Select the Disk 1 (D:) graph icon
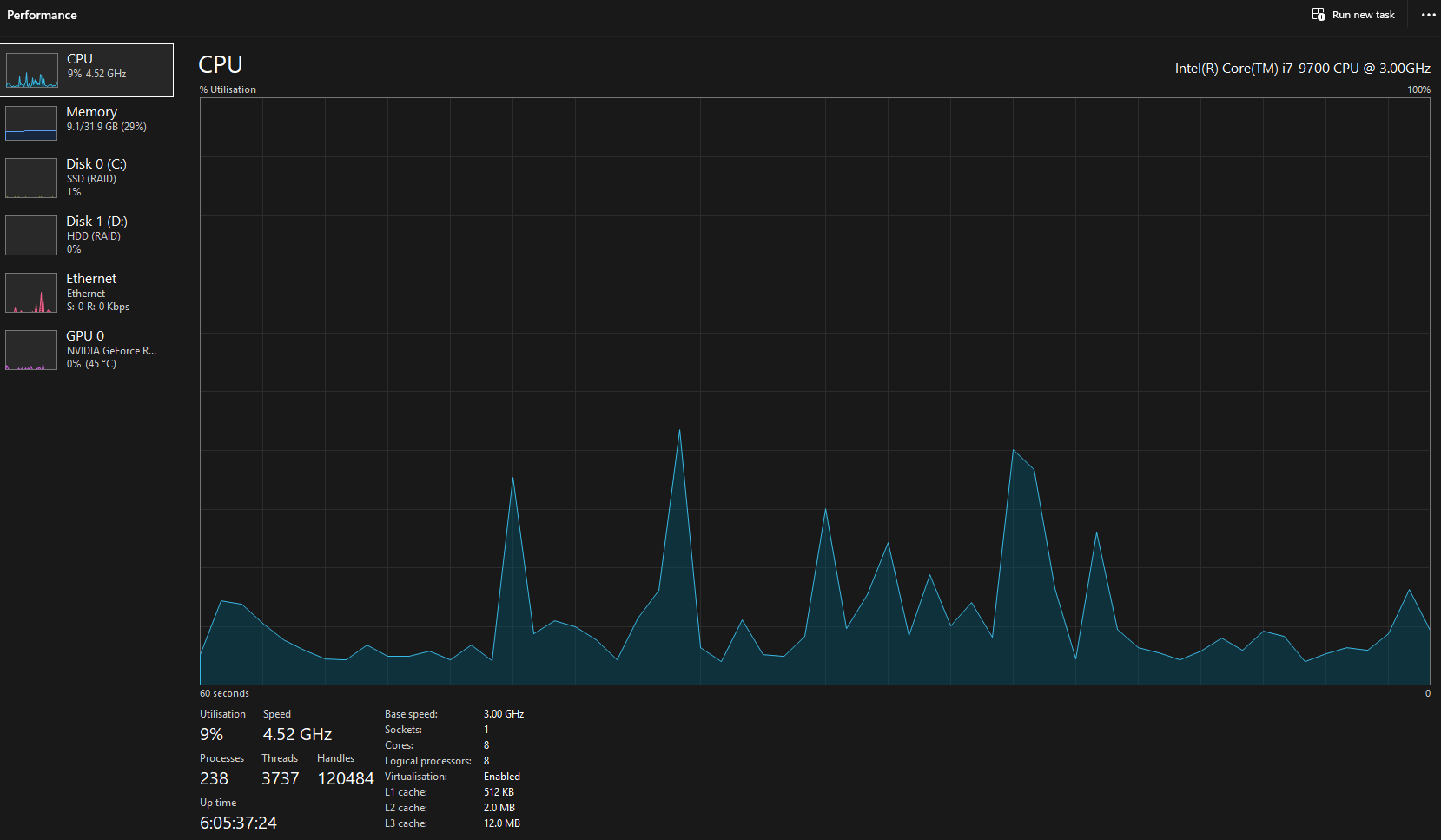Screen dimensions: 1441x840 (31, 235)
